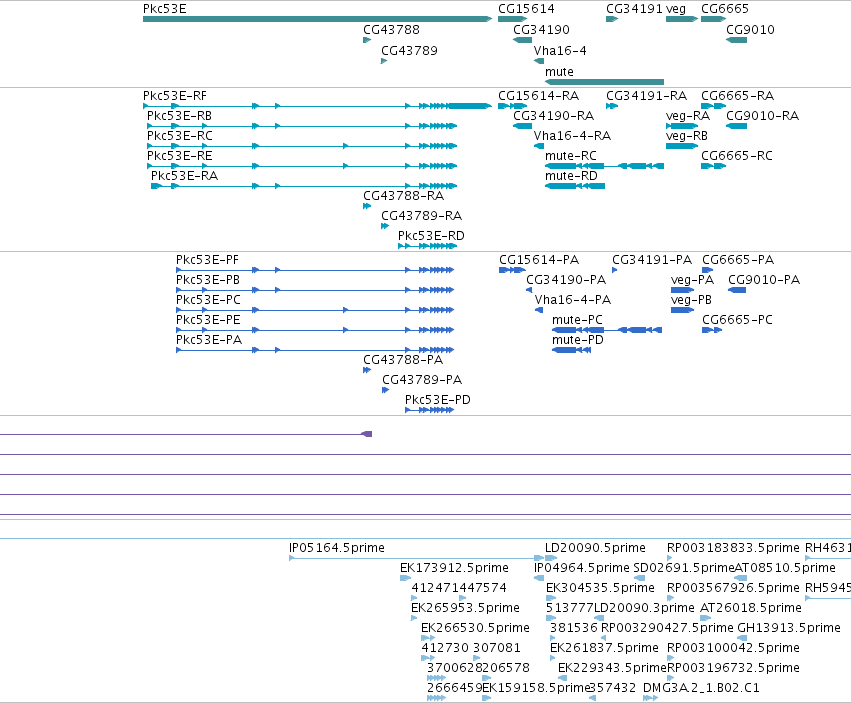Click the Pkc53E-PC protein label

tap(208, 300)
